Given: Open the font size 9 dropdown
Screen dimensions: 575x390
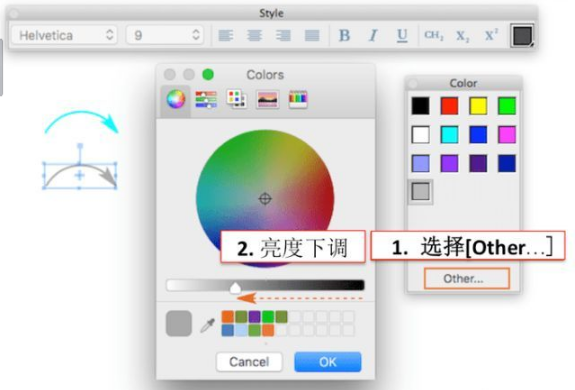Looking at the screenshot, I should click(165, 35).
